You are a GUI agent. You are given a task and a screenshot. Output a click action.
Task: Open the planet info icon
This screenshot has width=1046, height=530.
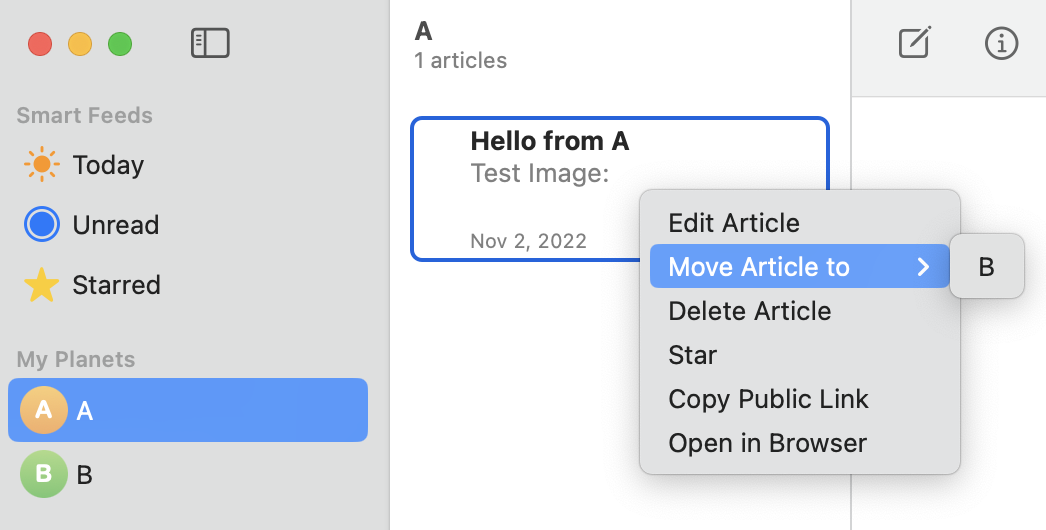point(1001,43)
